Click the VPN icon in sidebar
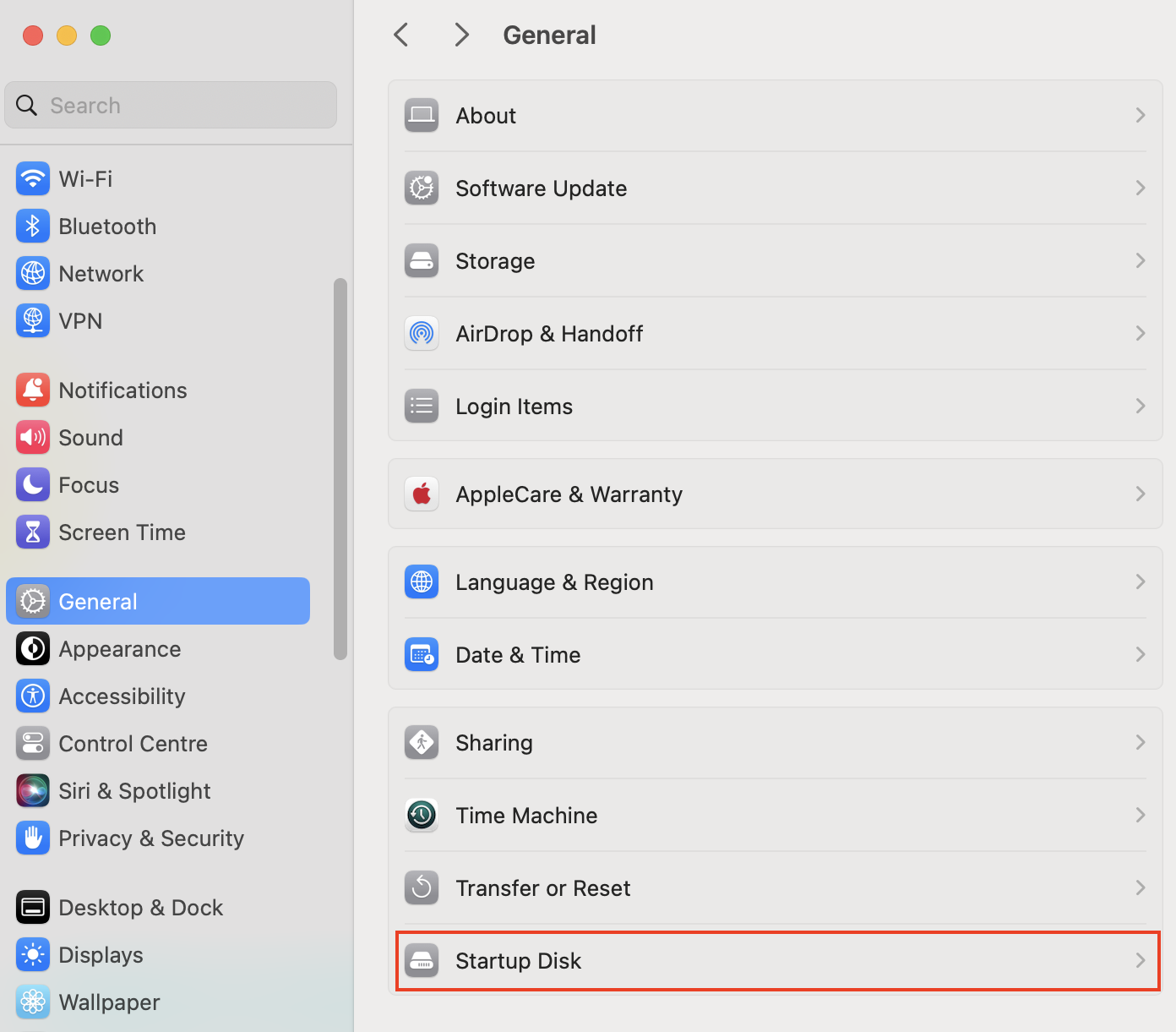The image size is (1176, 1032). [33, 321]
